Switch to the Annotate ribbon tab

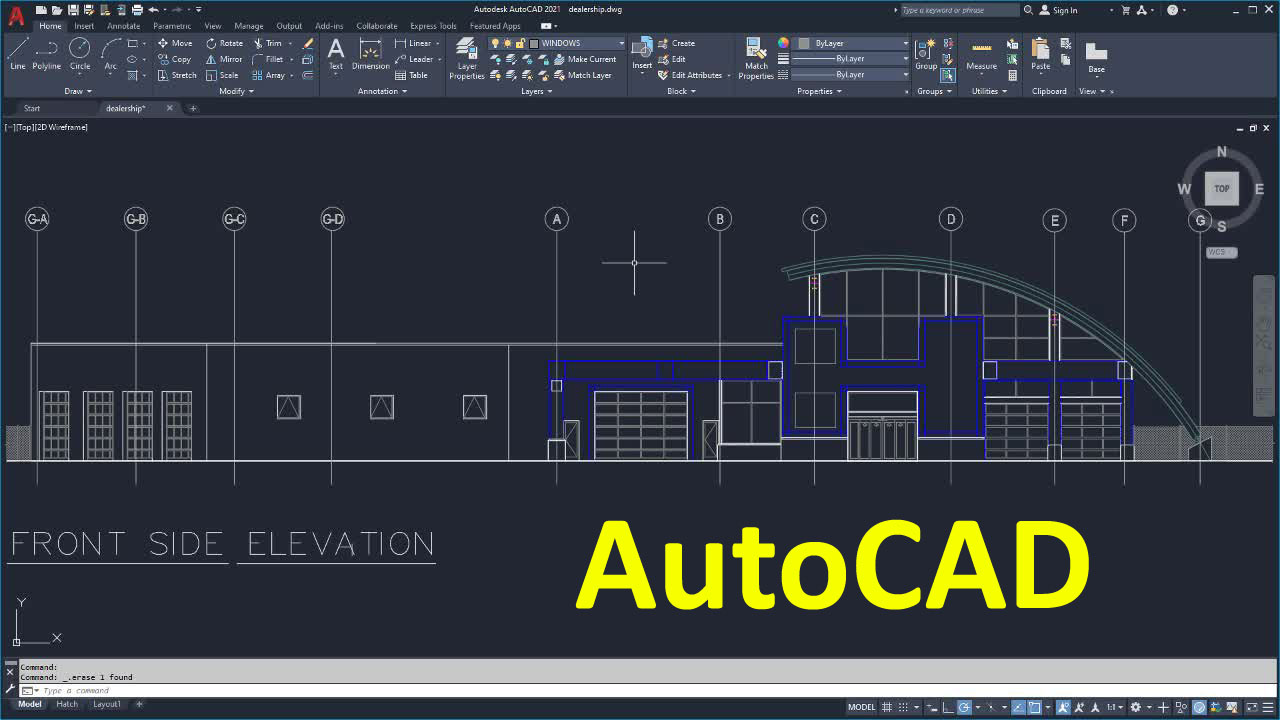pyautogui.click(x=124, y=26)
